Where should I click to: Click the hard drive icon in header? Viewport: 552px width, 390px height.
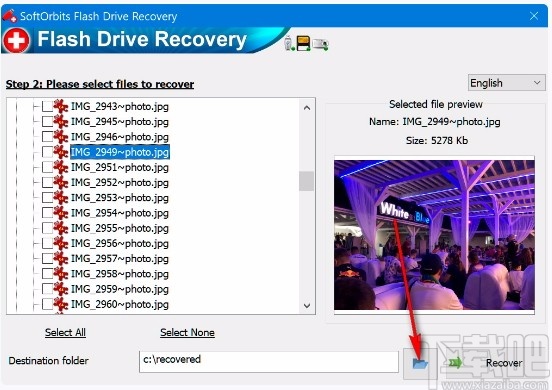coord(320,45)
